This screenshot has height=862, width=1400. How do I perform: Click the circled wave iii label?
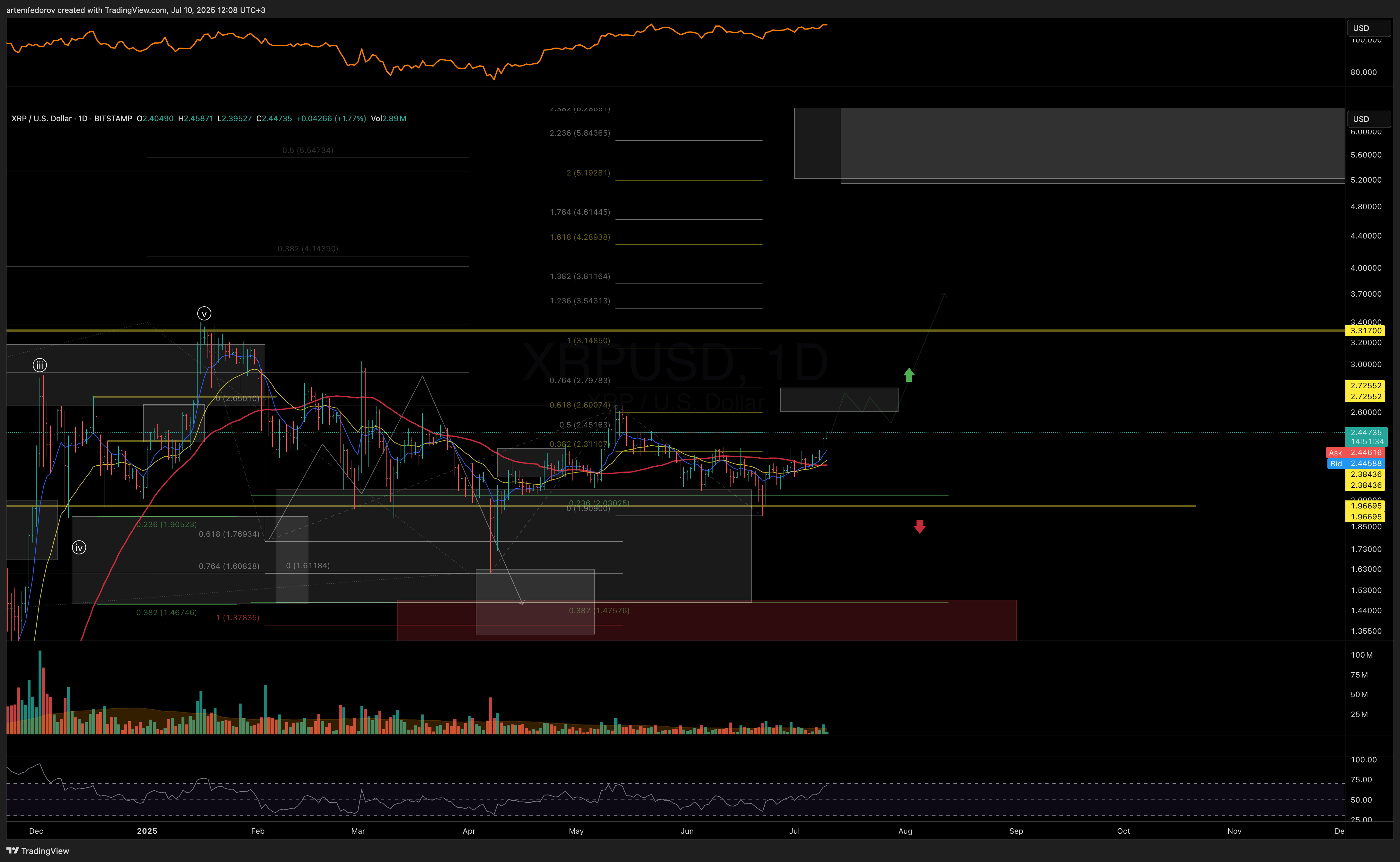39,365
